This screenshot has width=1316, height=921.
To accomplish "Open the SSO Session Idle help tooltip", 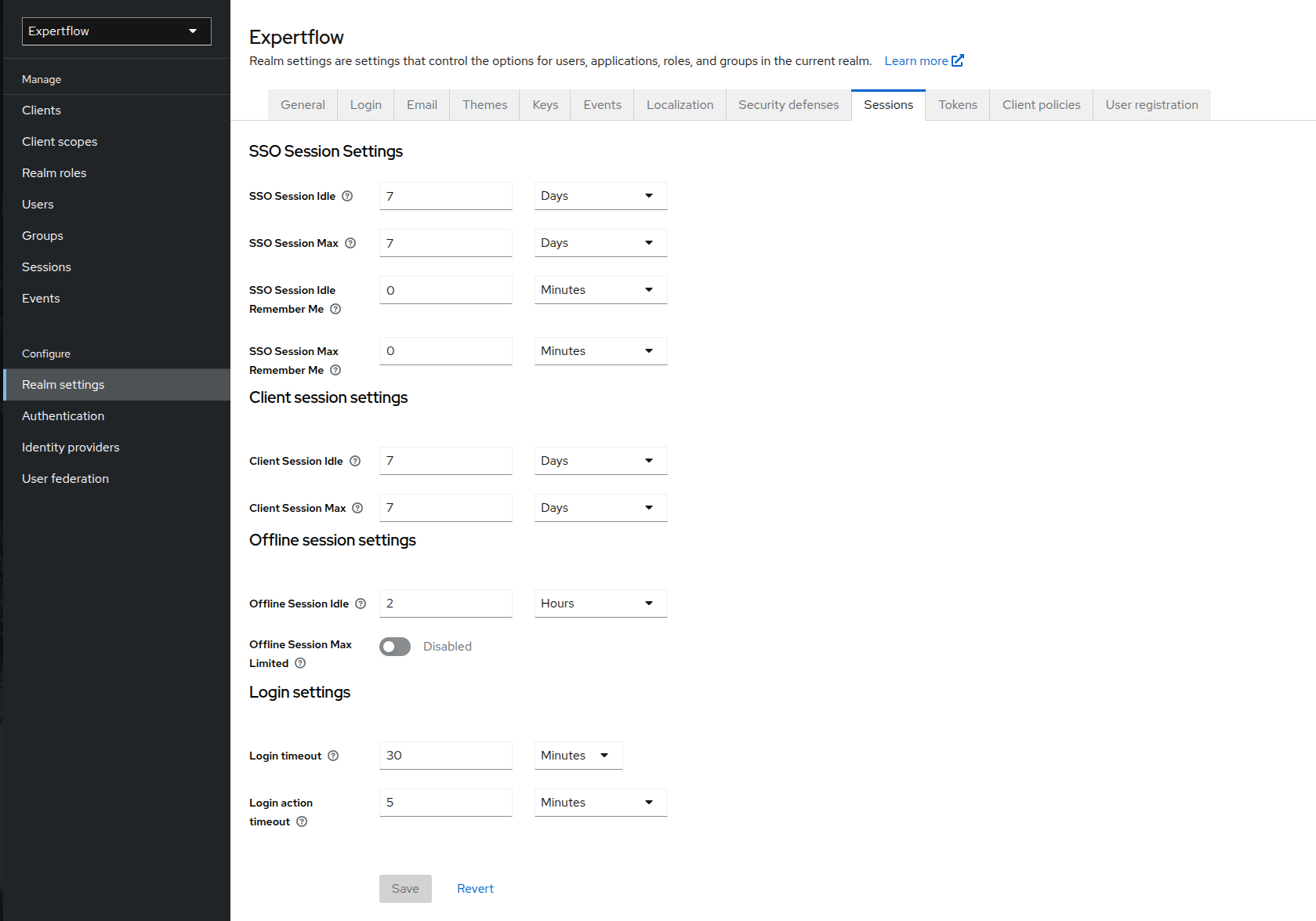I will tap(347, 196).
